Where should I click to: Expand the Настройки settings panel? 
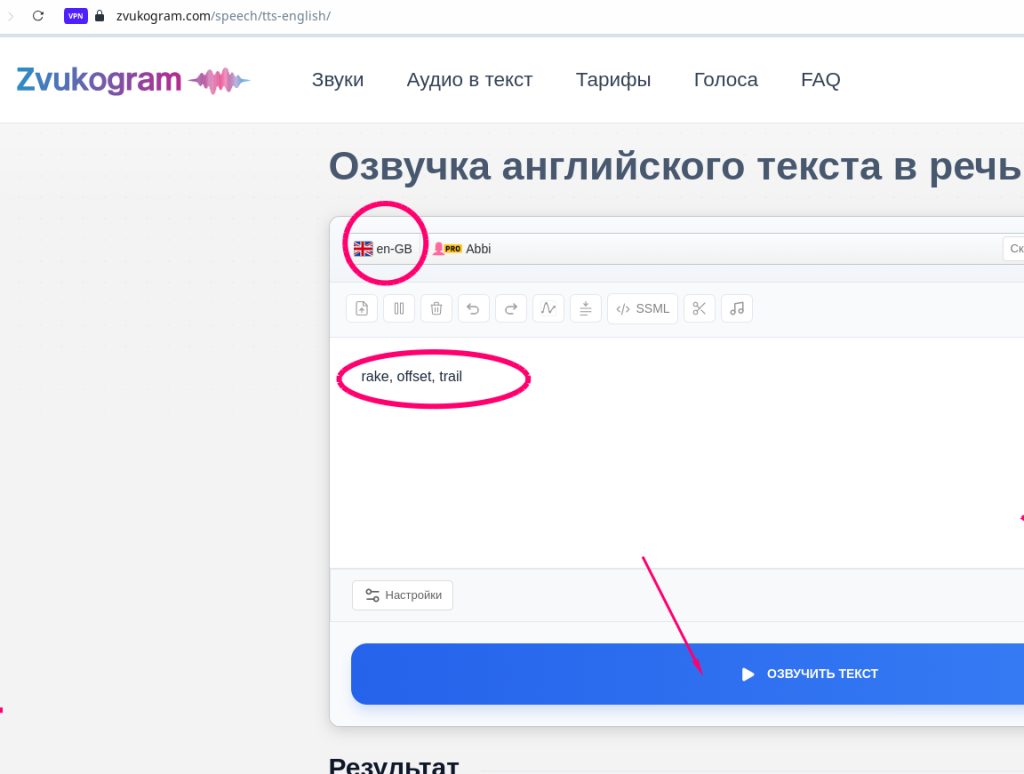[x=403, y=595]
